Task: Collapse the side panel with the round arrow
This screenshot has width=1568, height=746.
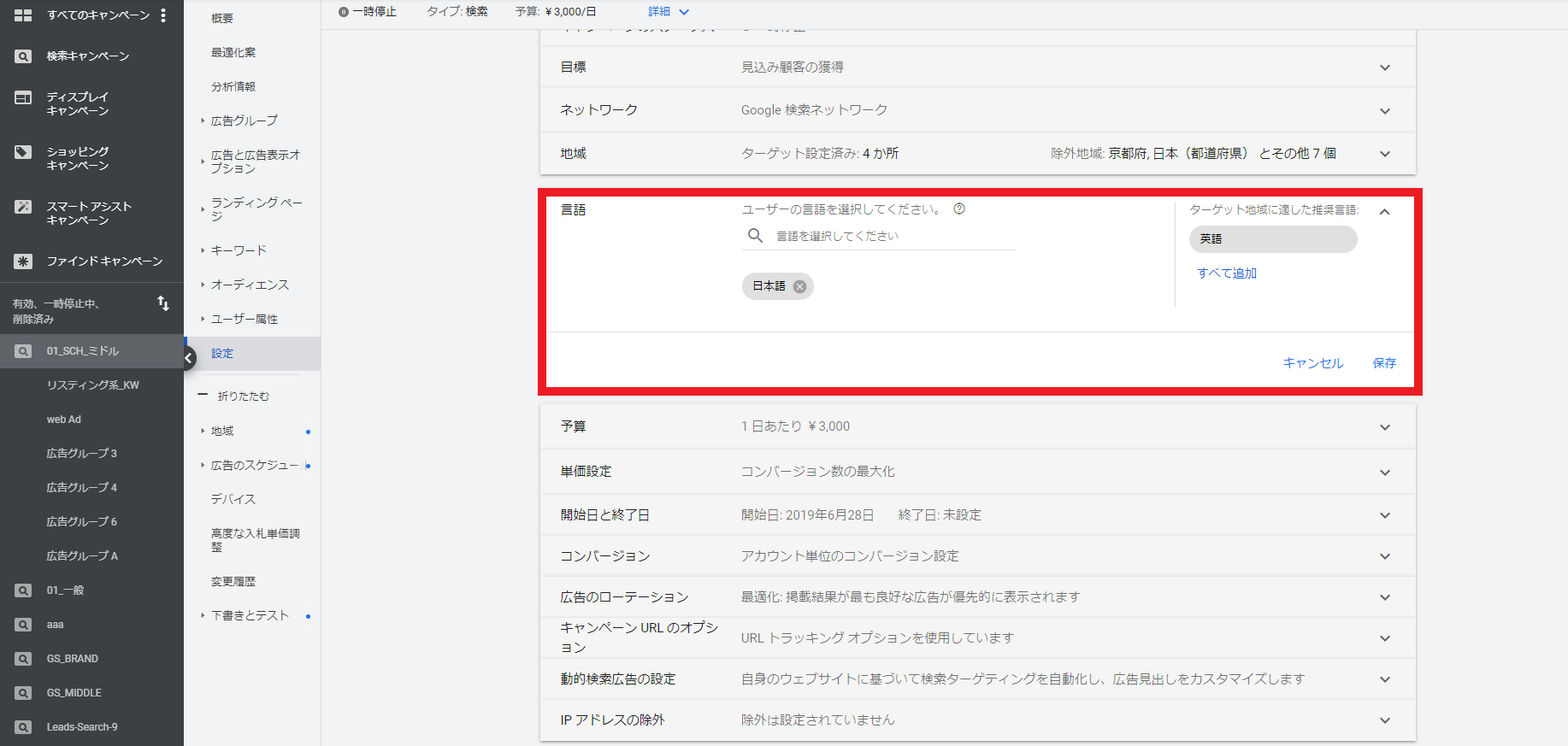Action: pos(188,358)
